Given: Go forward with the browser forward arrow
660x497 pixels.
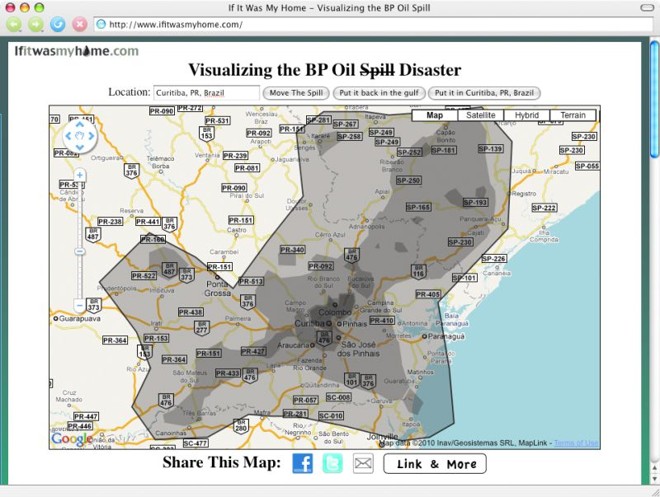Looking at the screenshot, I should (x=36, y=24).
